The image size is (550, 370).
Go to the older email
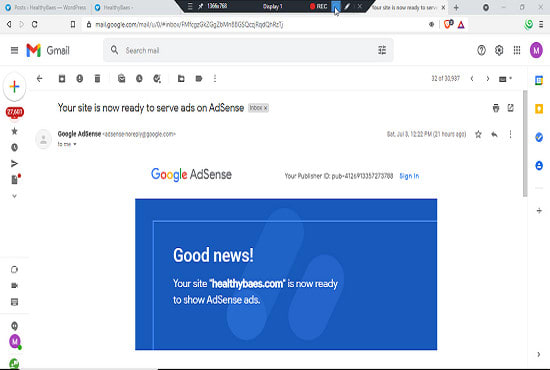[488, 79]
